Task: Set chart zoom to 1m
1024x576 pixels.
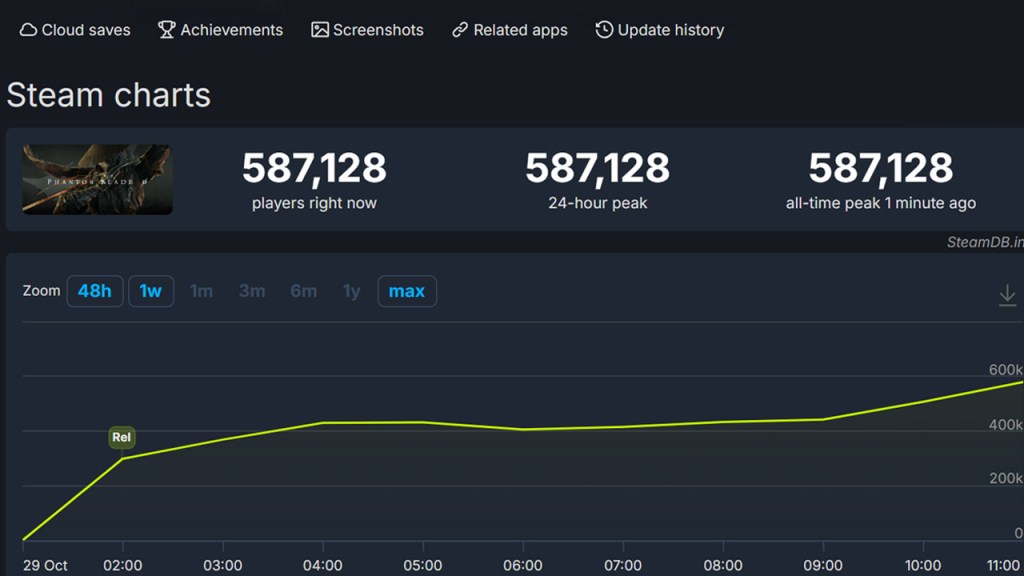Action: point(201,291)
